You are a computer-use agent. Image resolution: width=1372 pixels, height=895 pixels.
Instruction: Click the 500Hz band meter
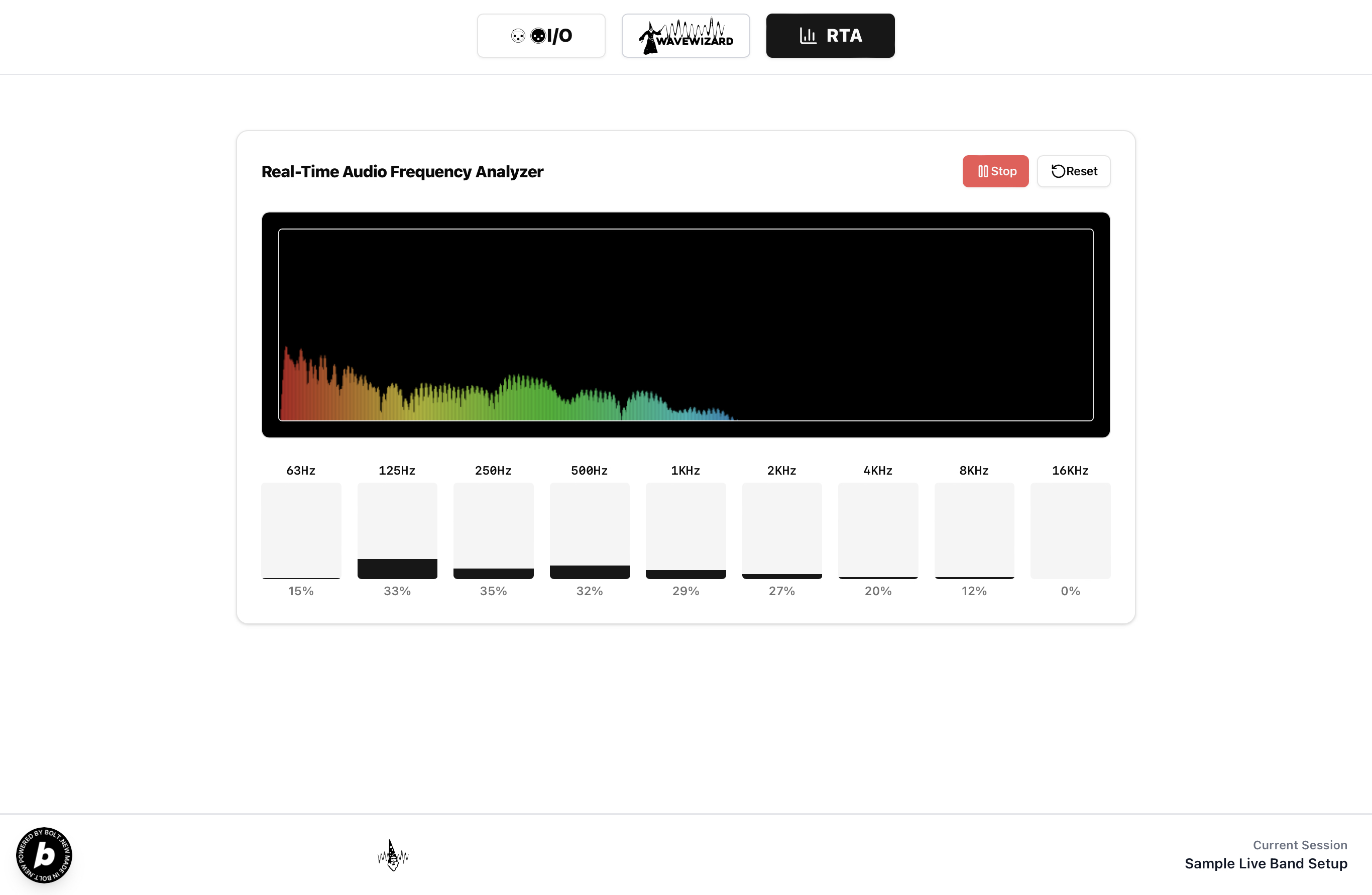589,530
